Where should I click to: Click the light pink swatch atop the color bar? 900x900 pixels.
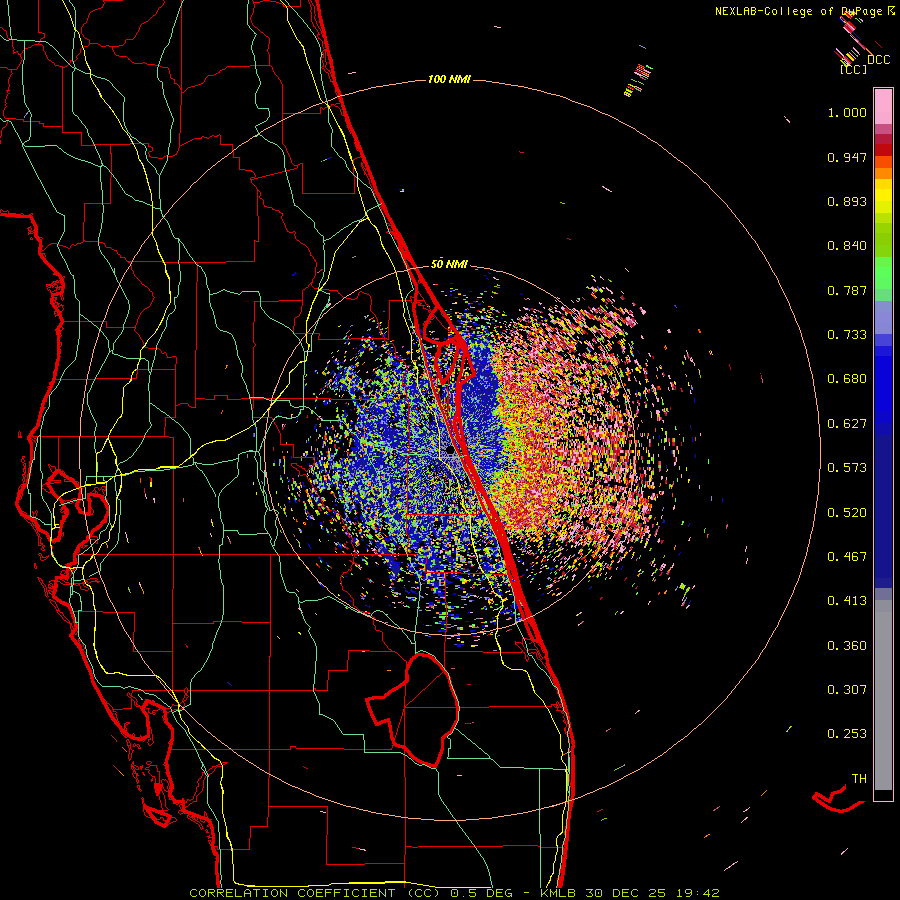[x=883, y=106]
